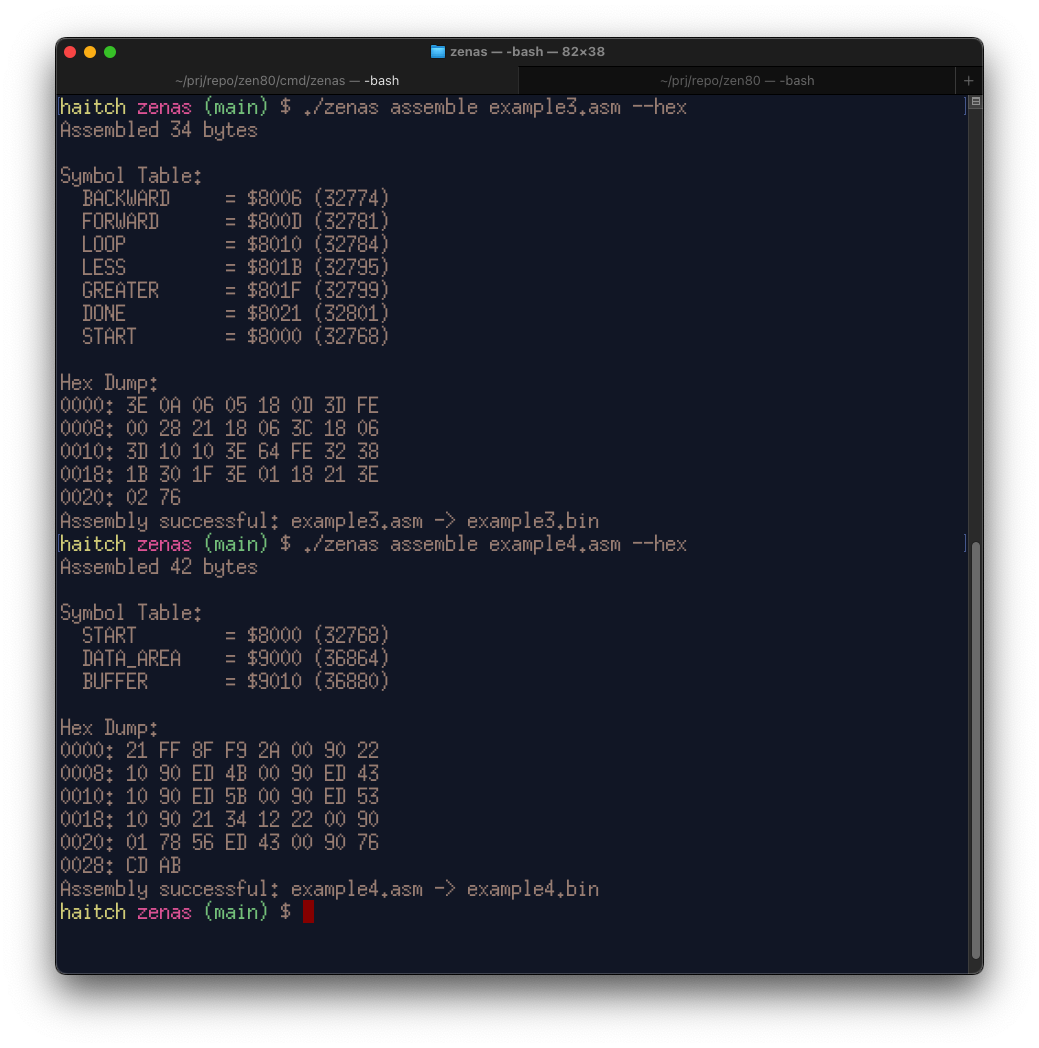This screenshot has width=1039, height=1048.
Task: Click the red cursor block at the prompt
Action: tap(308, 912)
